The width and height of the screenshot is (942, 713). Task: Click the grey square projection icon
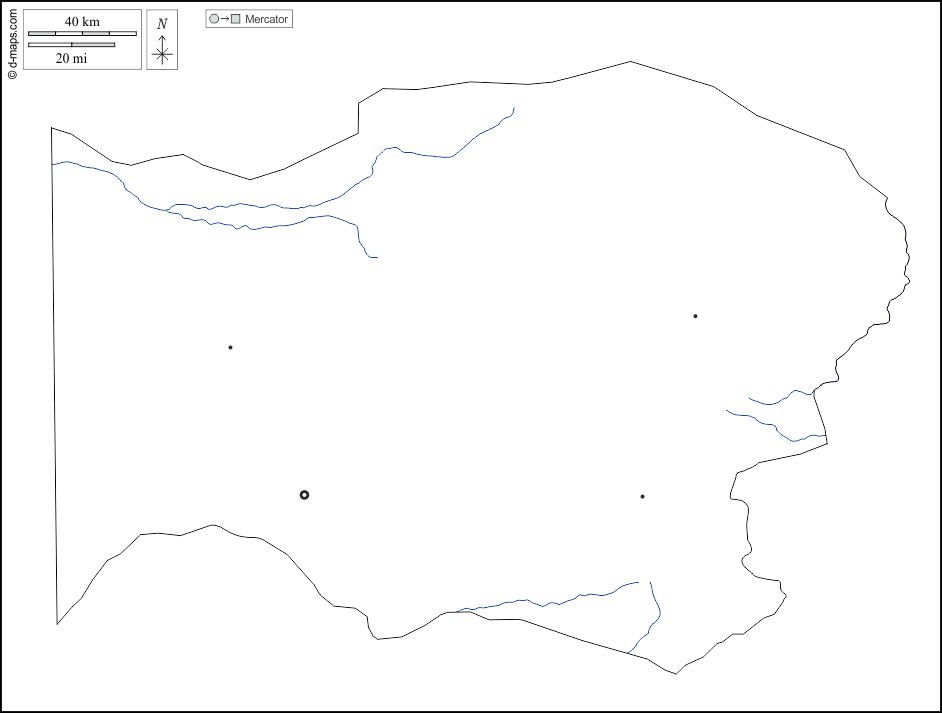[x=236, y=19]
